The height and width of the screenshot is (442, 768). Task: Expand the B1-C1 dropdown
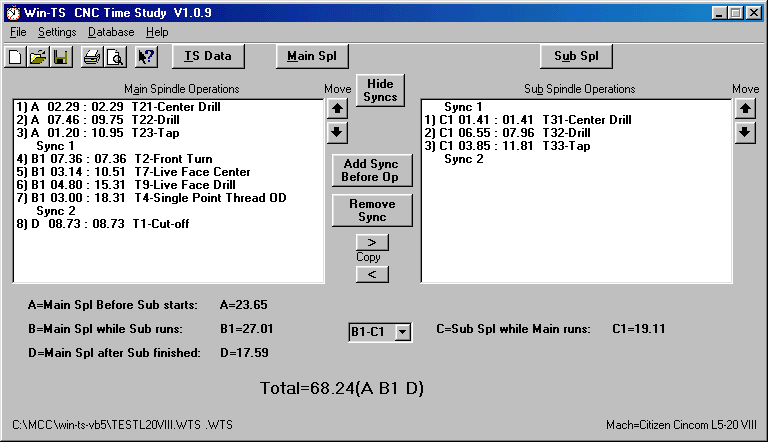coord(402,331)
